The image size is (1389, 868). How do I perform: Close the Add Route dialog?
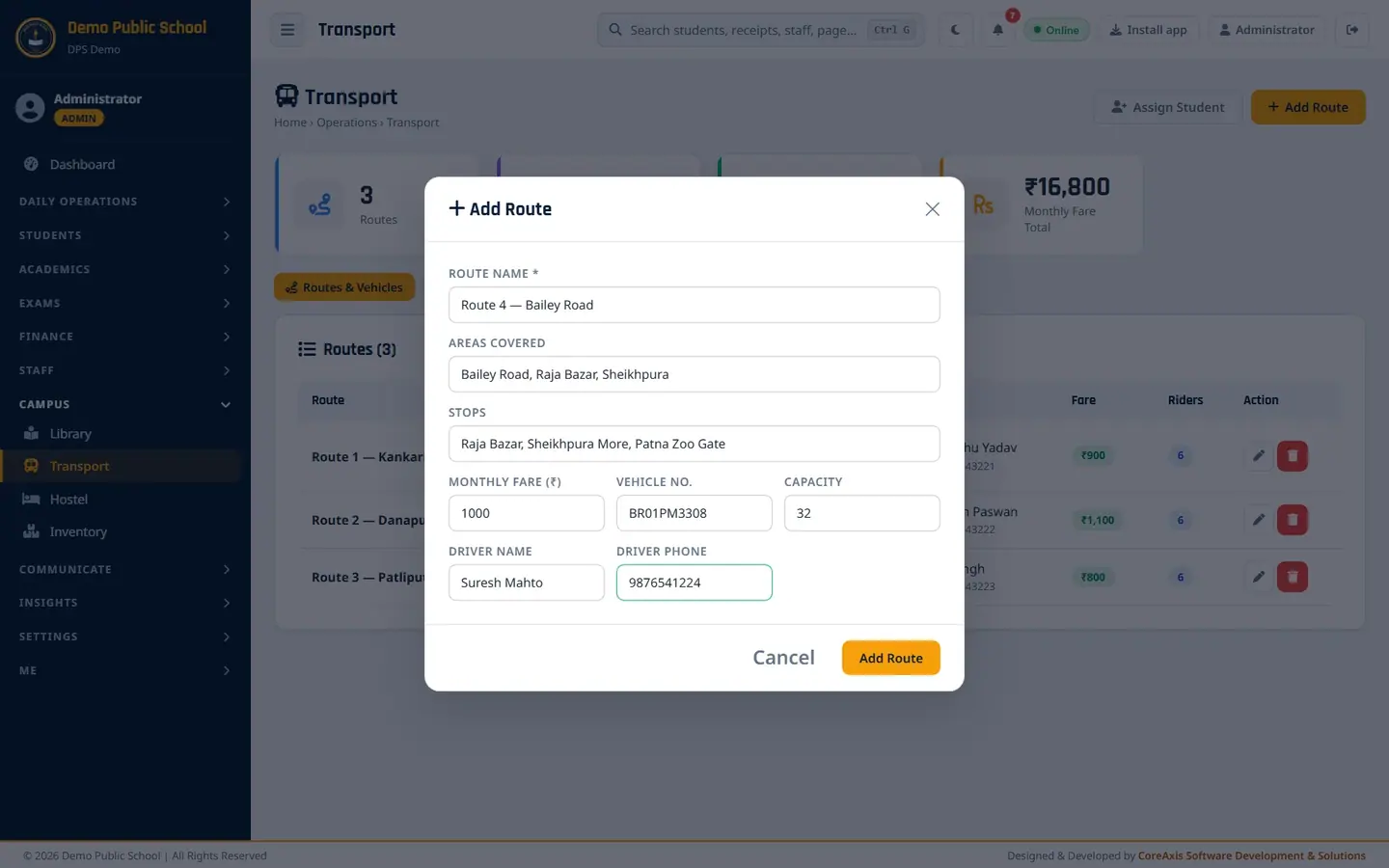coord(932,209)
